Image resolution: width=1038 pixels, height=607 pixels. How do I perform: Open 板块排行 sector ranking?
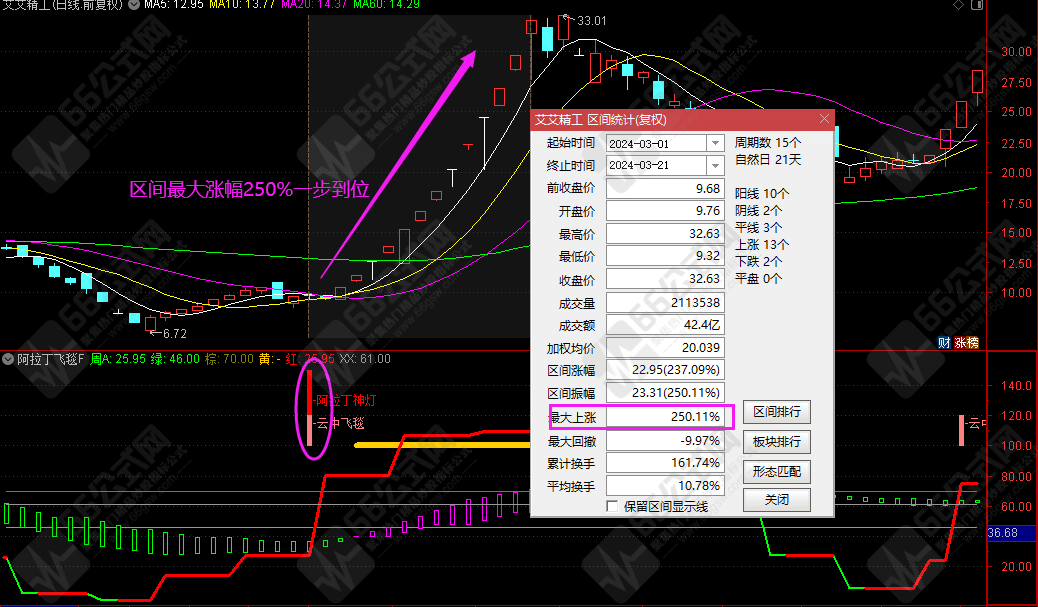(x=776, y=441)
